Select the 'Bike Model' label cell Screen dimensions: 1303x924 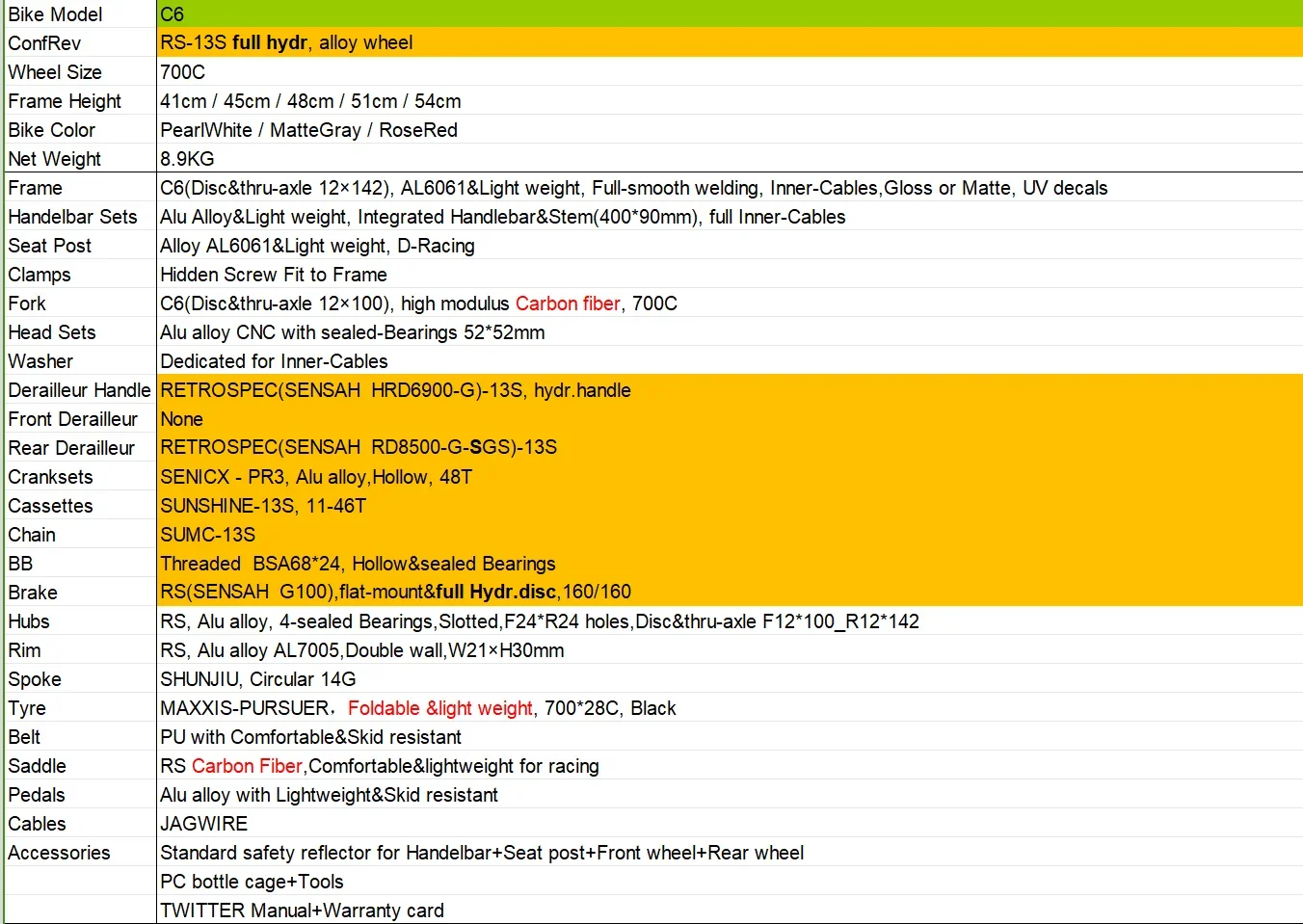(80, 13)
